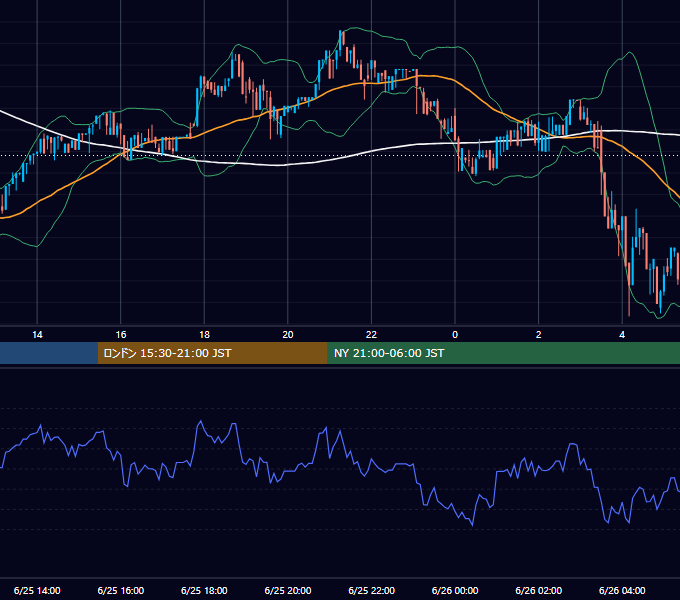Click the 4 hour label on price chart axis
The image size is (680, 600).
[x=622, y=335]
